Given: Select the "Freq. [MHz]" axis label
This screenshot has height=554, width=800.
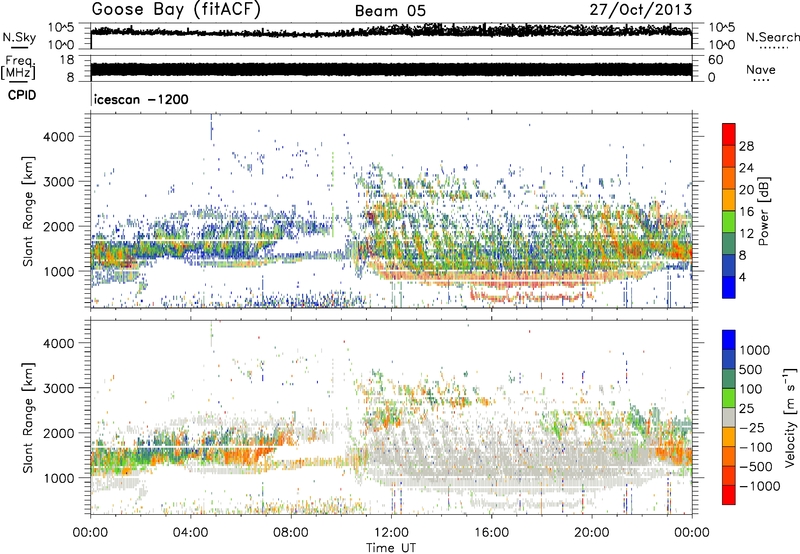Looking at the screenshot, I should tap(18, 67).
